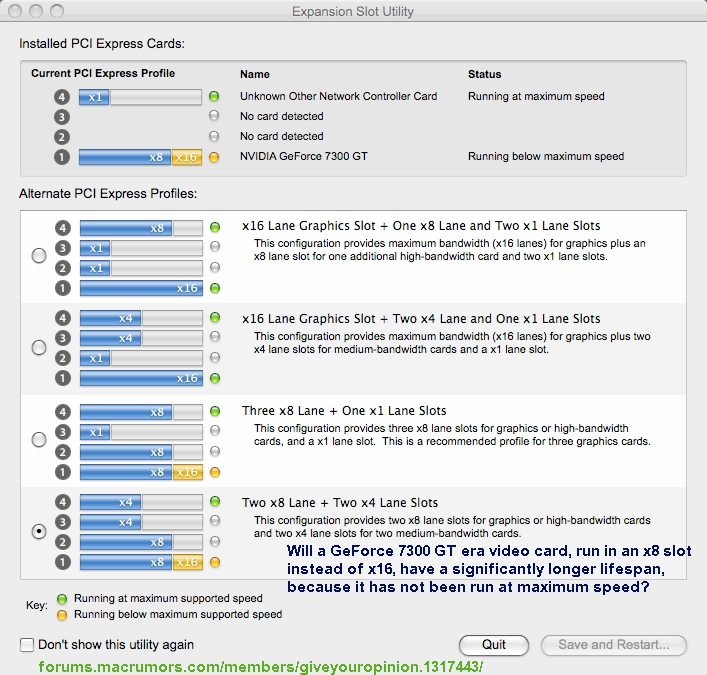Click gray status light beside first No card detected
707x675 pixels.
pos(214,115)
